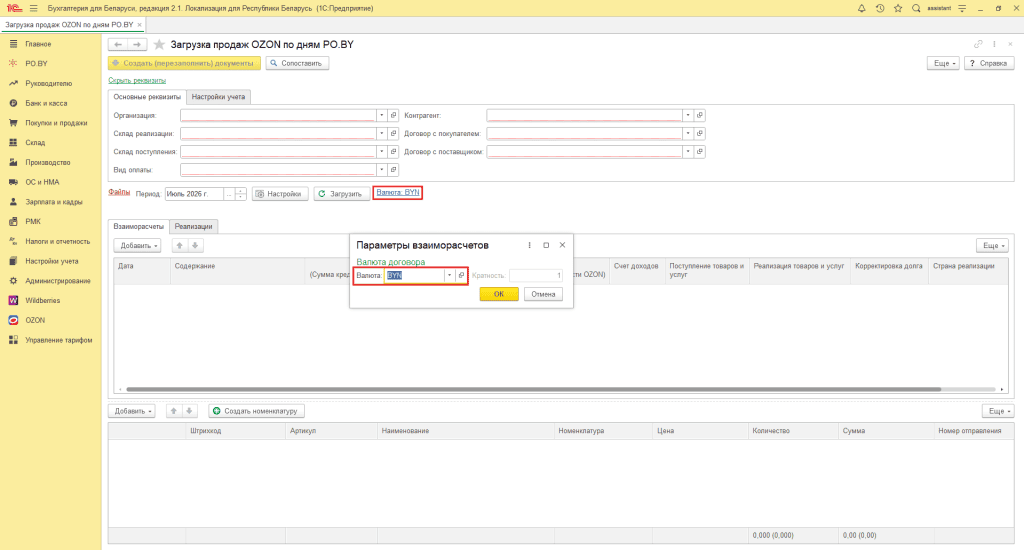Copy link to this form icon
The image size is (1024, 550).
(x=978, y=44)
